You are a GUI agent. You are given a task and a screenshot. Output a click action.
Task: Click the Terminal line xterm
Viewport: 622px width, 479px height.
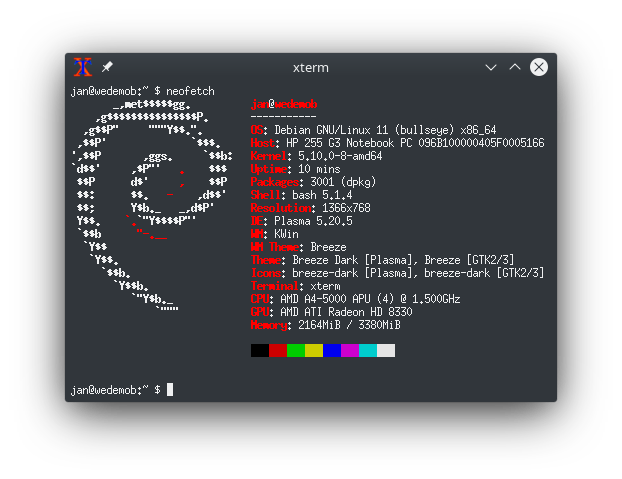(296, 286)
